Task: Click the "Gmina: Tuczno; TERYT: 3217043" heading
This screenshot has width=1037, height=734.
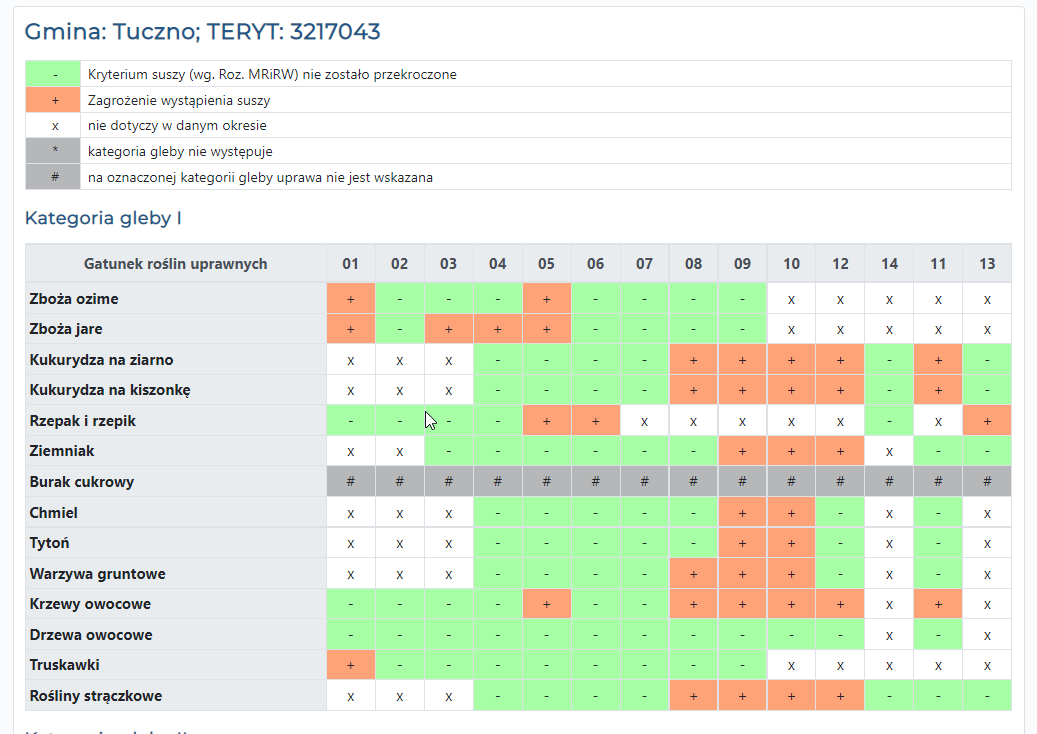Action: tap(203, 32)
